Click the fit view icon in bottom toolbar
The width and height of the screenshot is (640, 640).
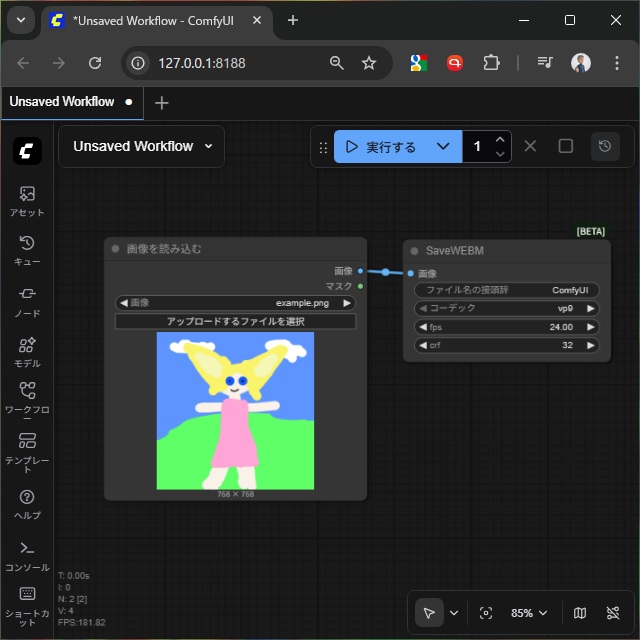click(x=486, y=613)
